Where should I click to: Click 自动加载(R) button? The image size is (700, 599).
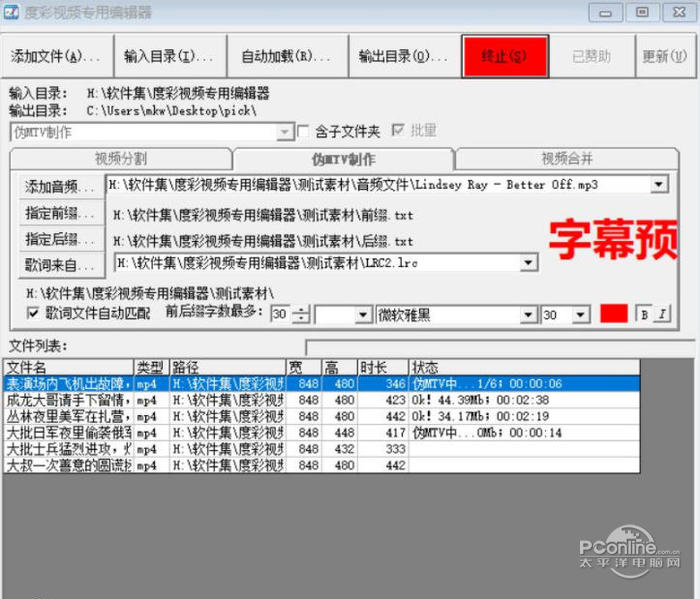pyautogui.click(x=288, y=56)
